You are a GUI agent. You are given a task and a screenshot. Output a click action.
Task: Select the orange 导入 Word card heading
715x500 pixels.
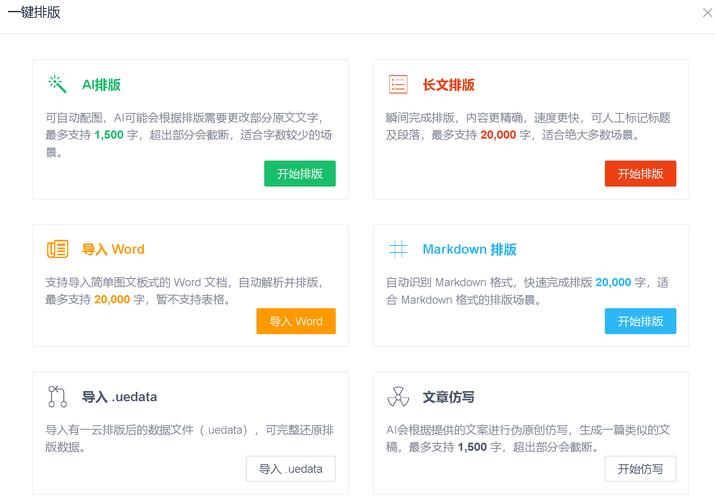pos(113,249)
